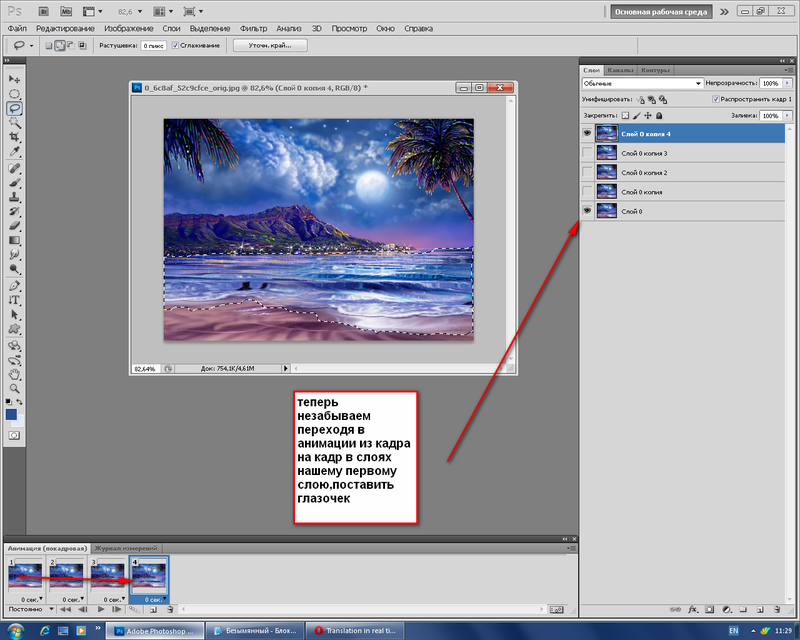
Task: Select the Elliptical Marquee tool
Action: pyautogui.click(x=14, y=94)
